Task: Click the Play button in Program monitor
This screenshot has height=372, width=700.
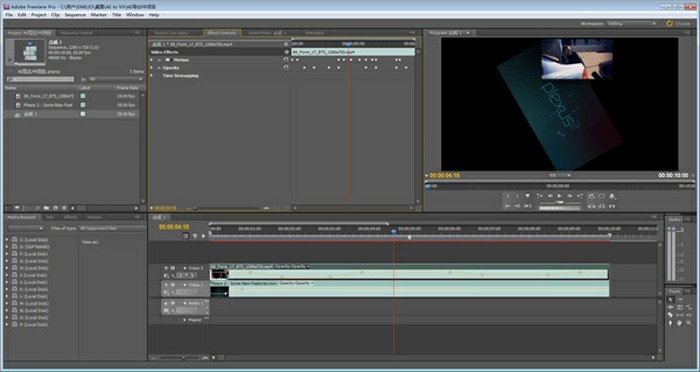Action: pyautogui.click(x=559, y=196)
